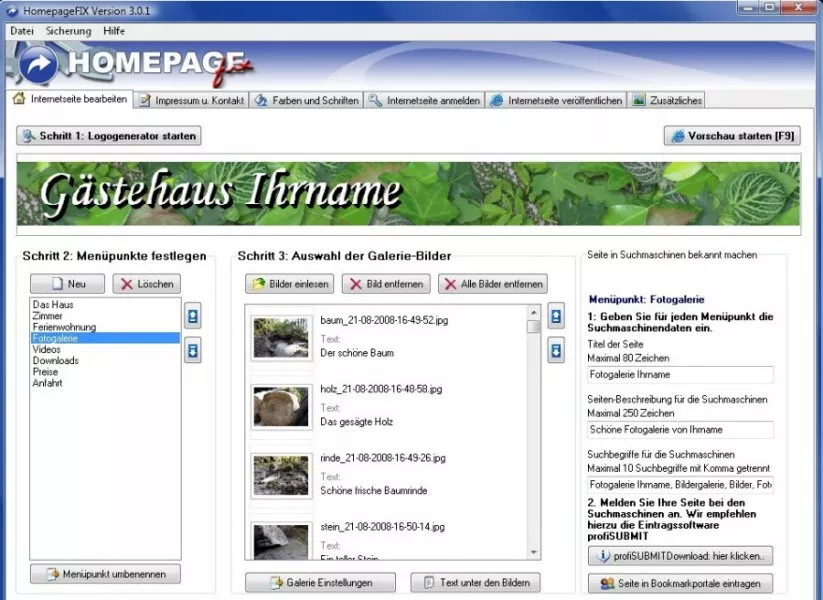Image resolution: width=823 pixels, height=600 pixels.
Task: Select Downloads entry in menu list
Action: click(x=56, y=360)
